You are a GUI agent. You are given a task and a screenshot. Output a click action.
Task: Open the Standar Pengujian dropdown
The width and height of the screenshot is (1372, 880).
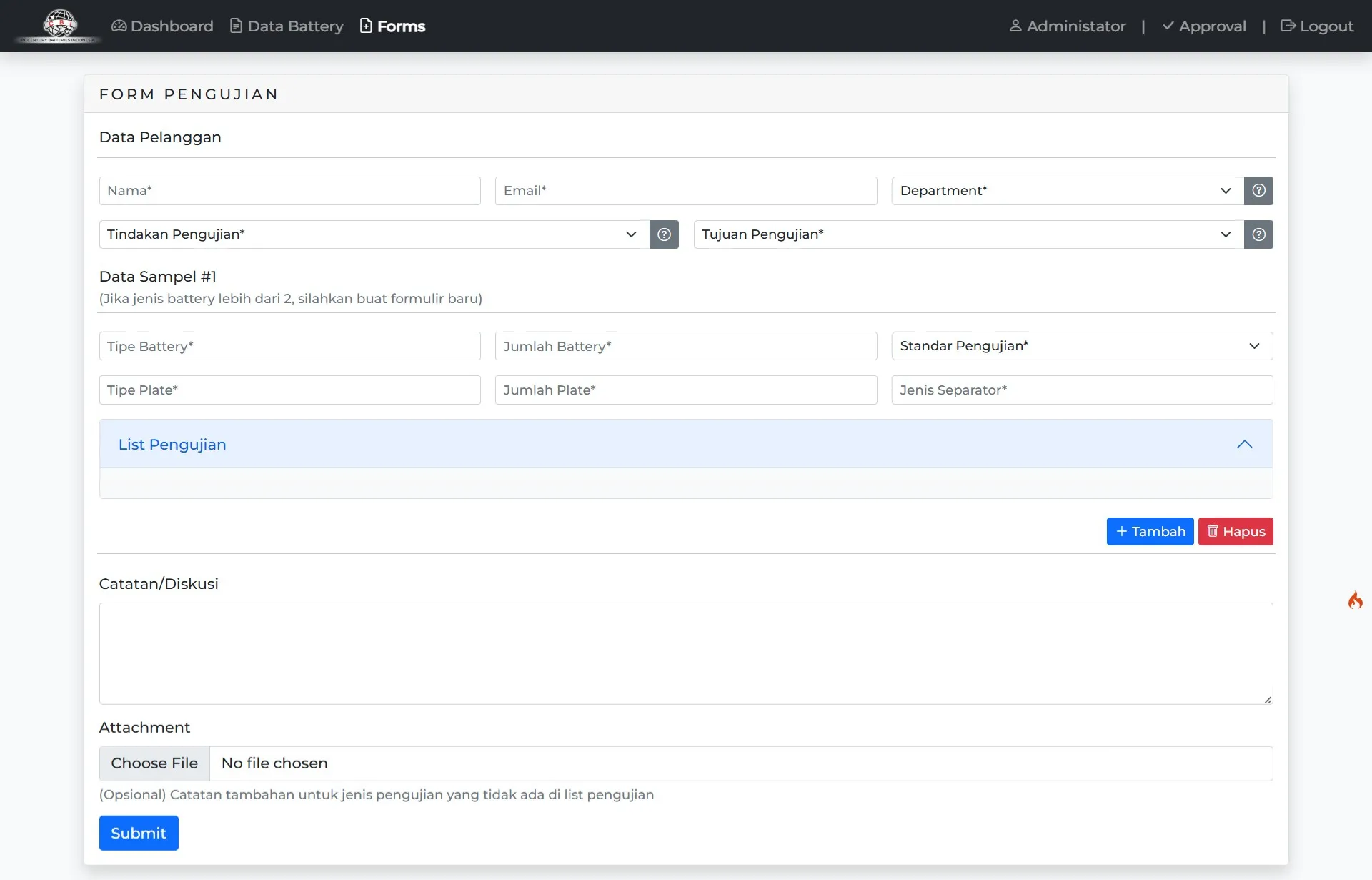pos(1082,346)
